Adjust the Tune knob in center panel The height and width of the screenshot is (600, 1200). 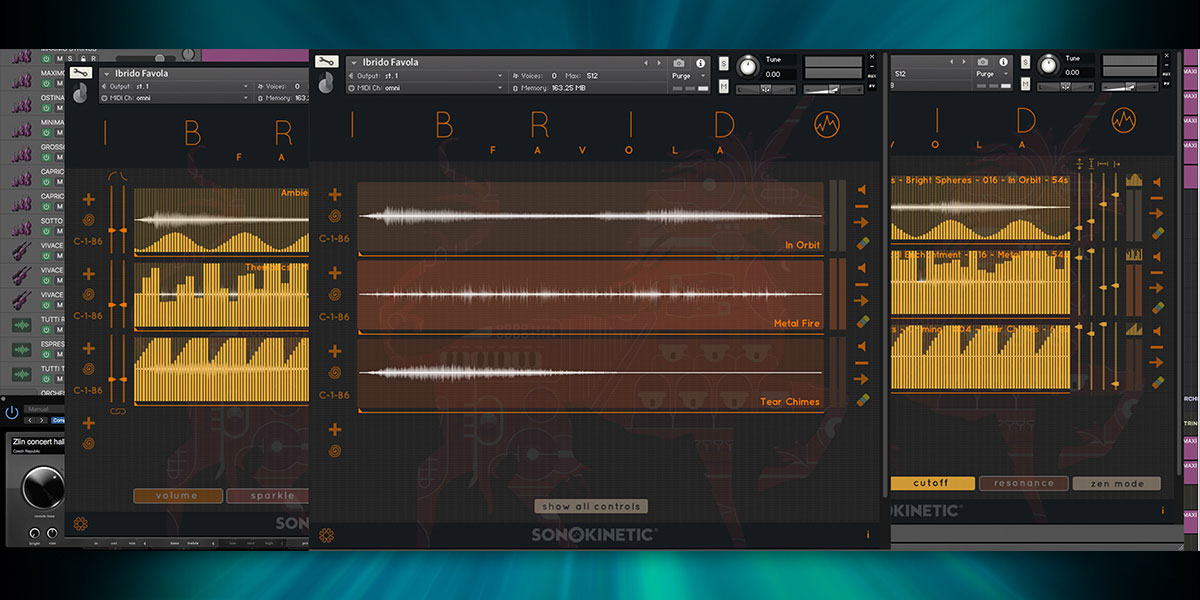(748, 68)
